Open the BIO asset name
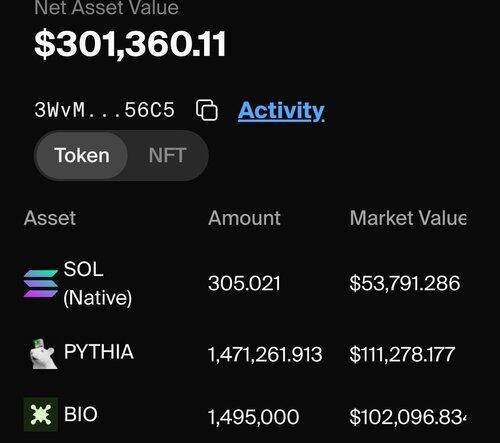500x443 pixels. 81,414
